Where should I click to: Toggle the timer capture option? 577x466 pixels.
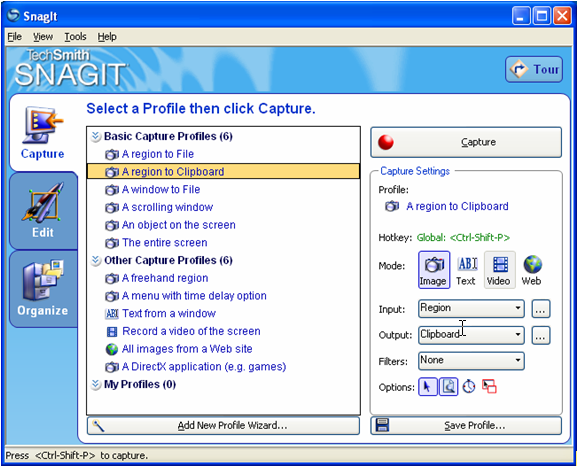coord(469,387)
